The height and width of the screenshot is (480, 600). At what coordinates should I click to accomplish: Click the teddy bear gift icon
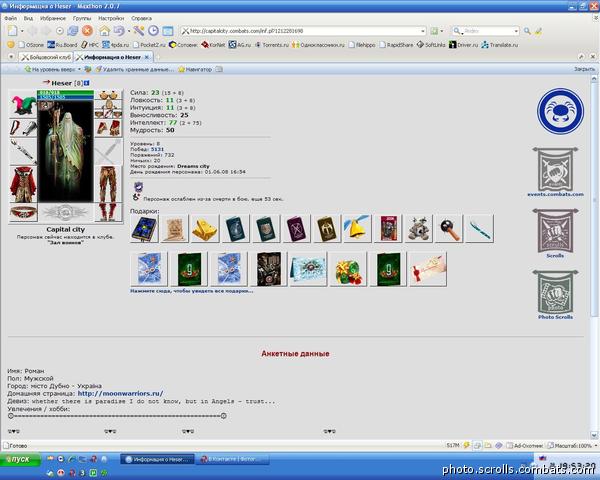pyautogui.click(x=418, y=229)
